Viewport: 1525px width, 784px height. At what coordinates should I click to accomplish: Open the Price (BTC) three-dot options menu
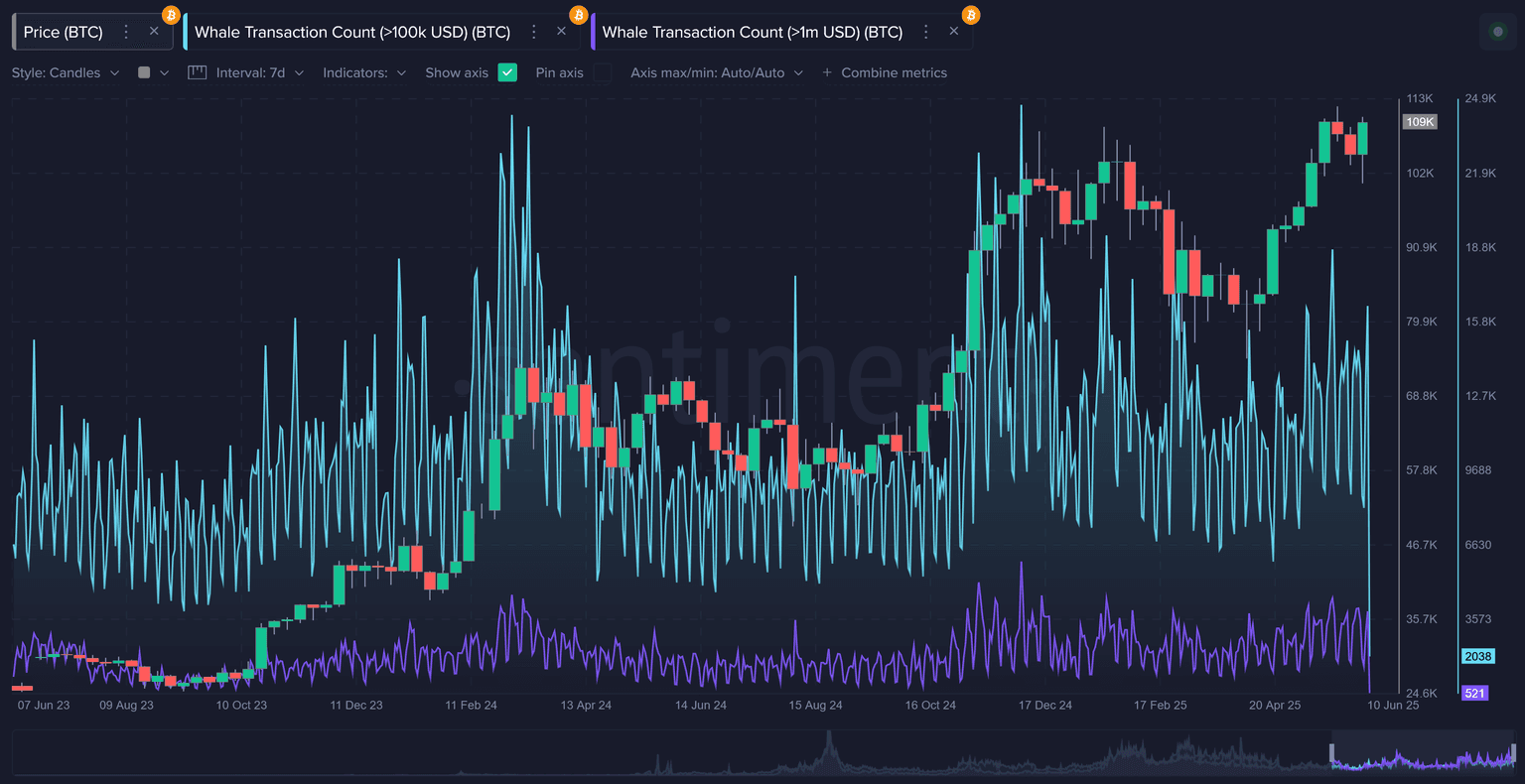pos(126,32)
